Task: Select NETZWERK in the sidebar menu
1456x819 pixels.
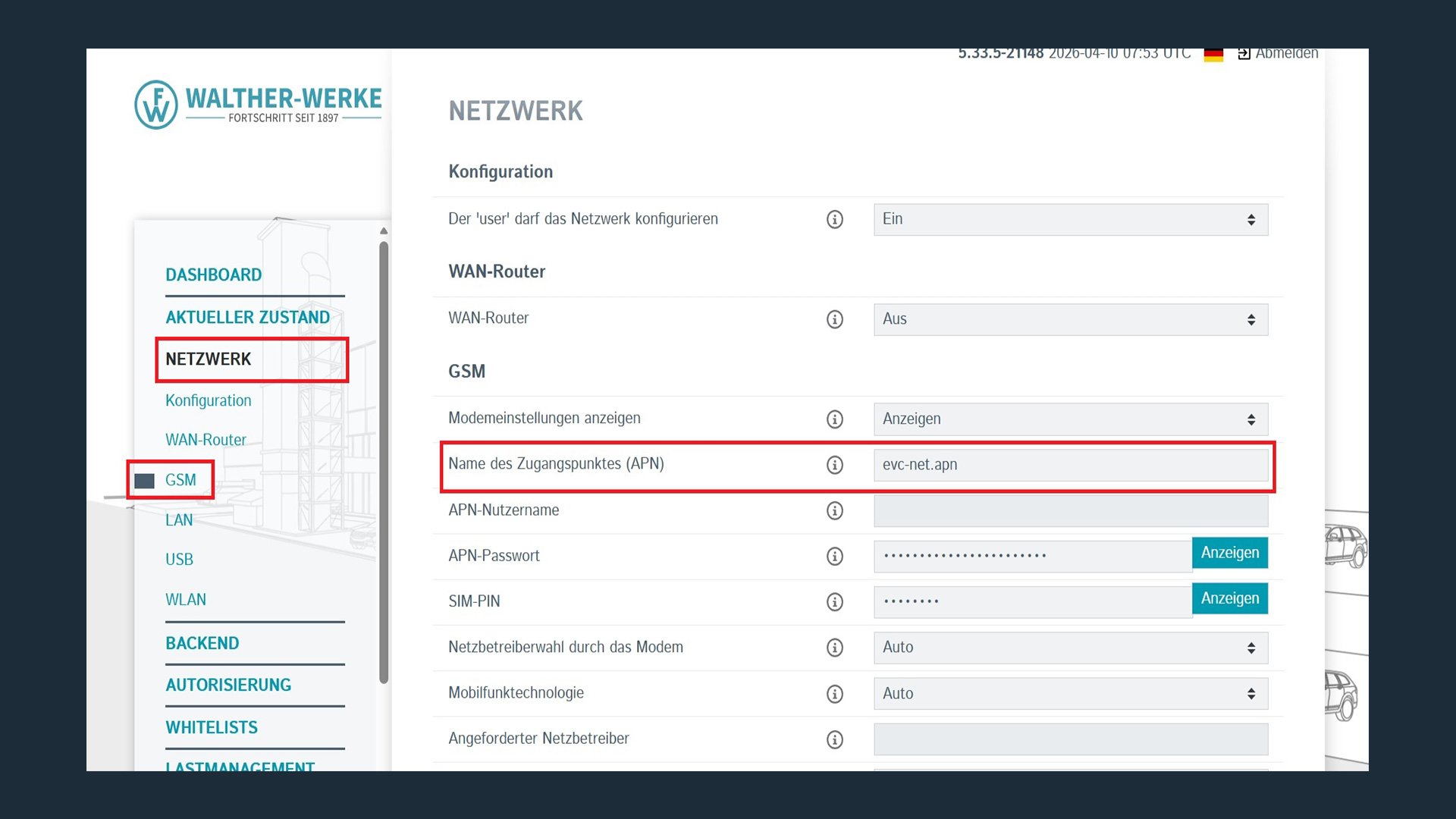Action: coord(209,359)
